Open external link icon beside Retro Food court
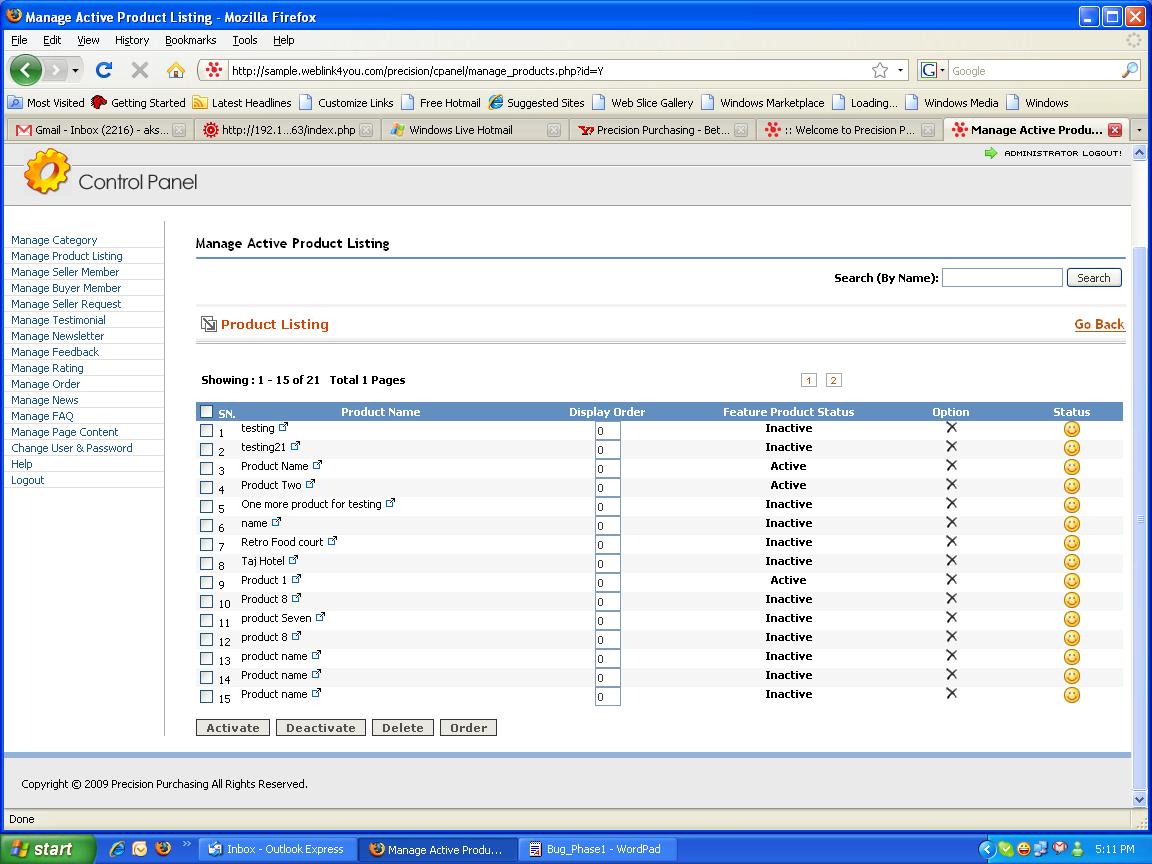The width and height of the screenshot is (1152, 864). click(332, 541)
